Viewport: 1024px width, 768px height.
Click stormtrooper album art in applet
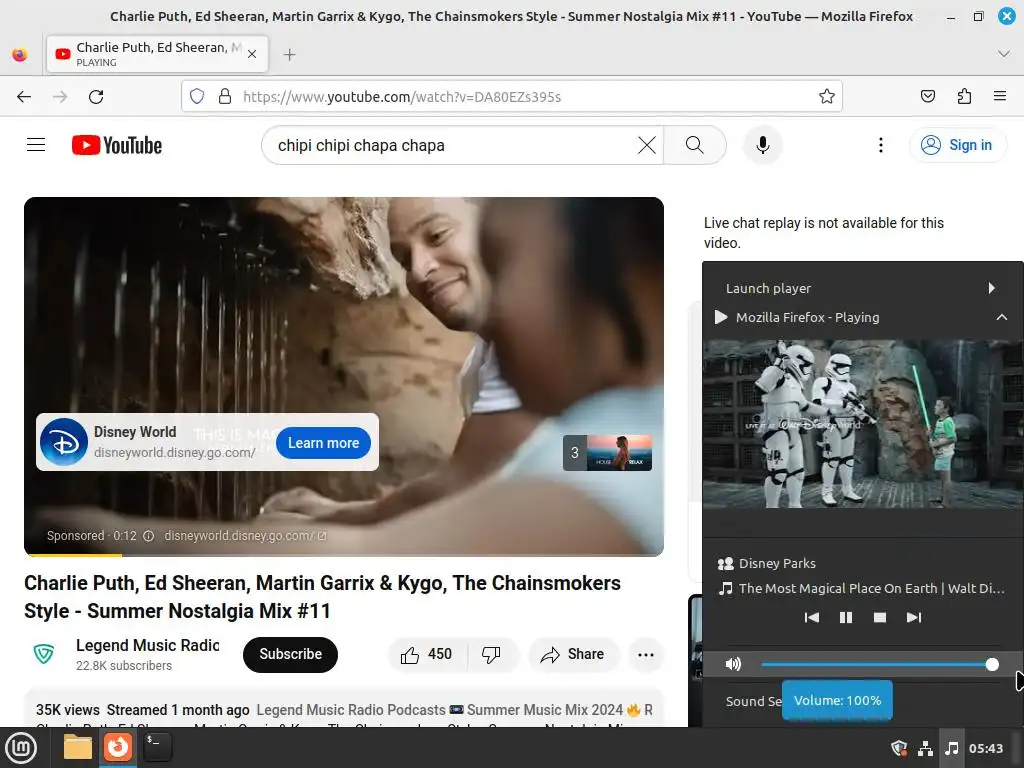click(863, 424)
